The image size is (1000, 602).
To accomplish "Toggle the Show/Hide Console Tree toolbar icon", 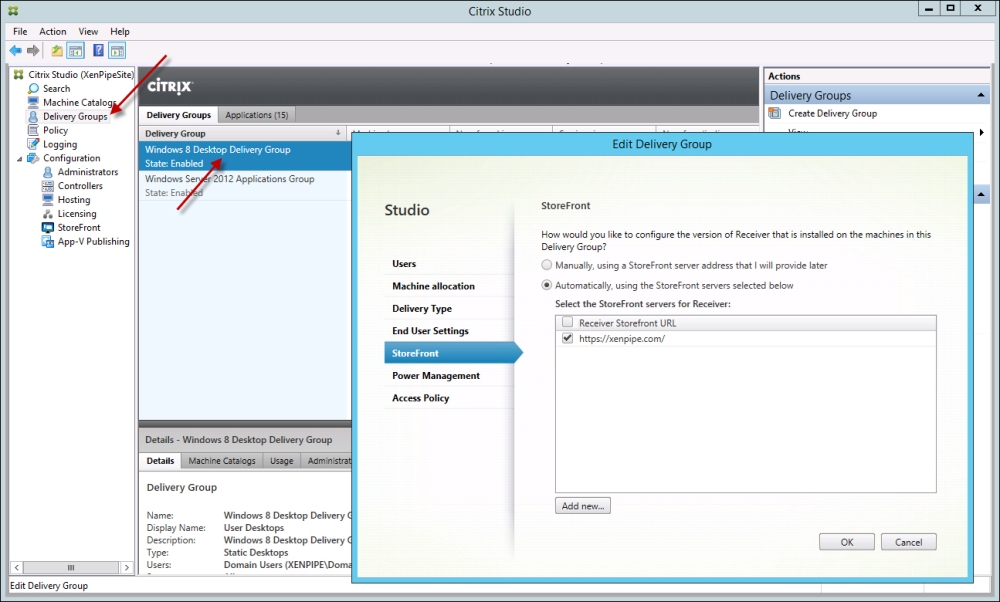I will click(75, 50).
